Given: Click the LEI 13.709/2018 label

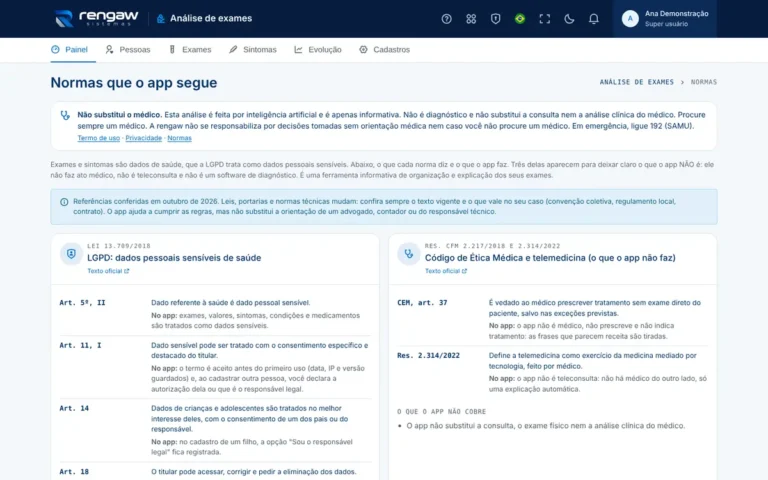Looking at the screenshot, I should (119, 246).
